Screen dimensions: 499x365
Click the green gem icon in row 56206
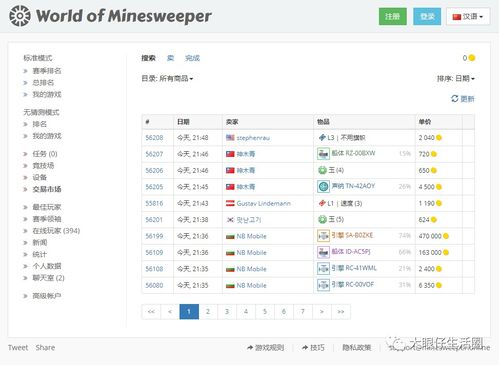[x=322, y=170]
